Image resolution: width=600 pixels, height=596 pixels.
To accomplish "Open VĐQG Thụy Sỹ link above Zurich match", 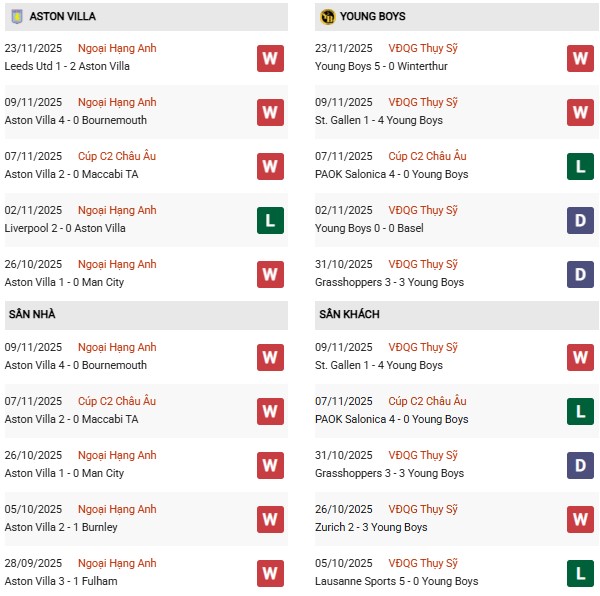I will click(x=423, y=509).
